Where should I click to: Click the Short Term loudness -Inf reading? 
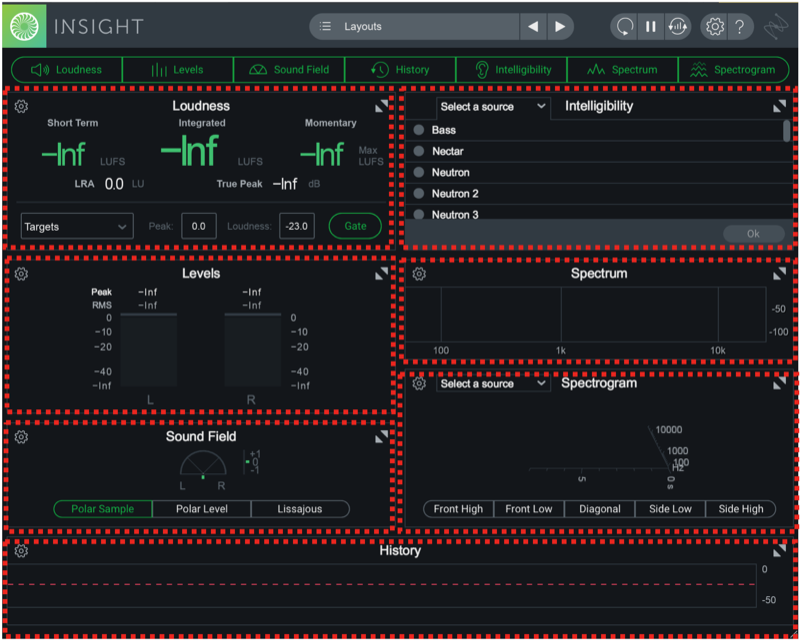click(x=63, y=154)
